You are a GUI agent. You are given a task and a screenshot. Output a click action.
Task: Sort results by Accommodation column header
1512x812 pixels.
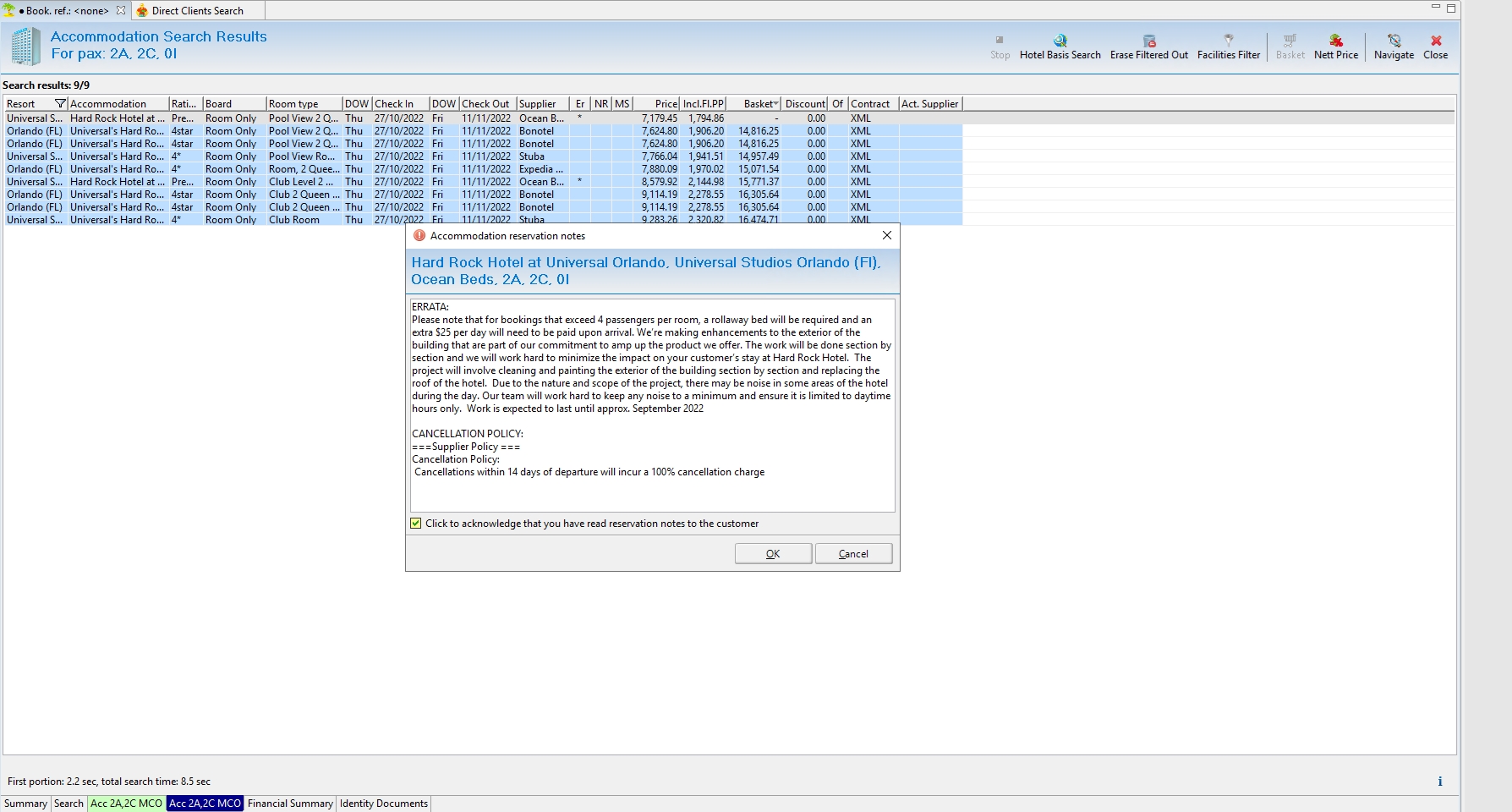coord(118,104)
